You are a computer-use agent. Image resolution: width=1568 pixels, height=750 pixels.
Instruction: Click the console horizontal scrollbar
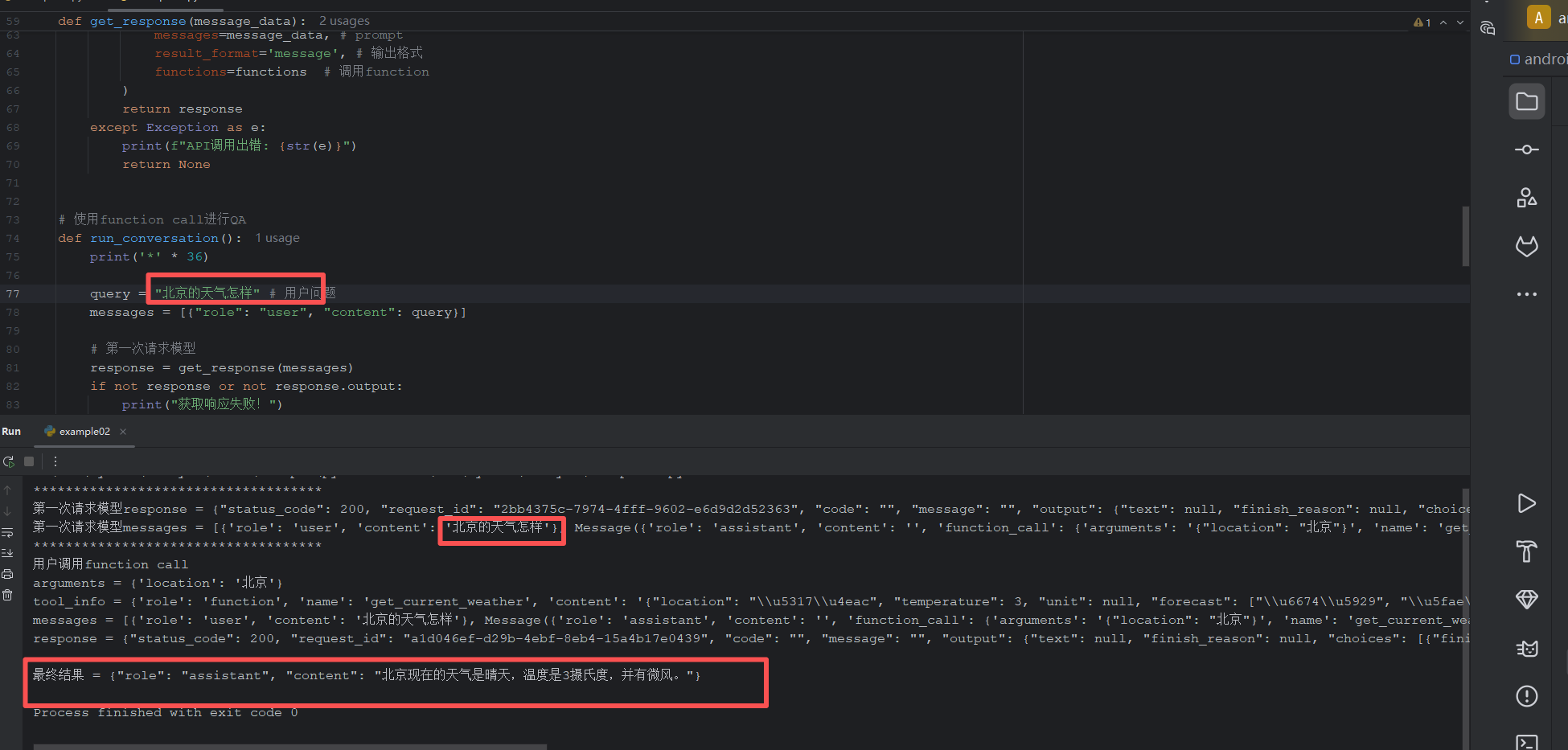[x=289, y=747]
